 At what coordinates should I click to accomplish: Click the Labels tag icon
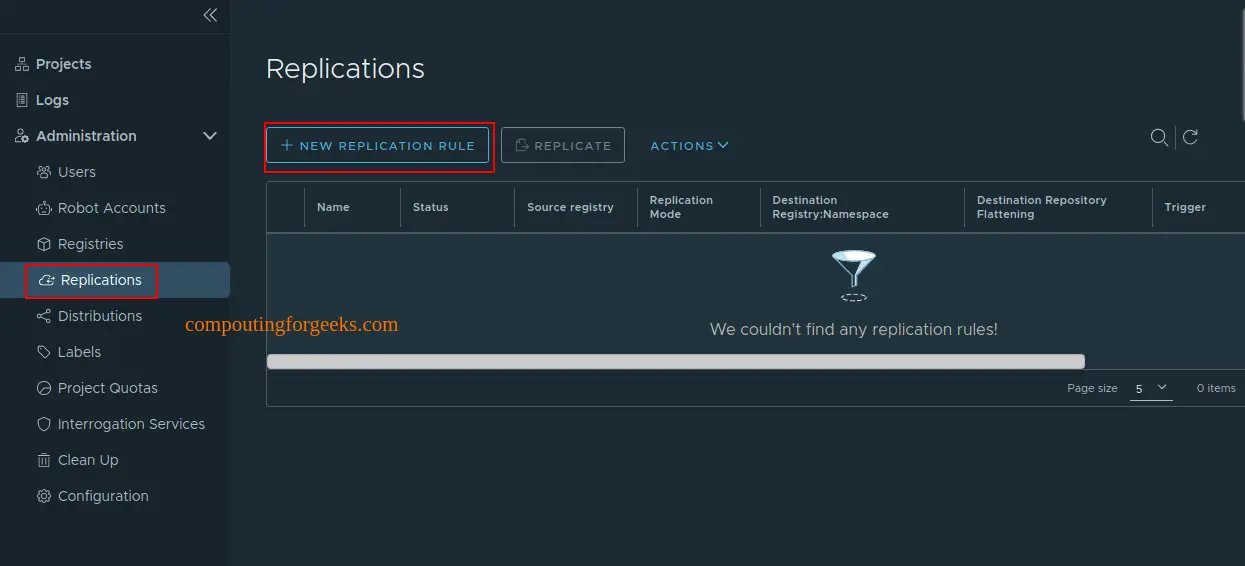point(43,352)
